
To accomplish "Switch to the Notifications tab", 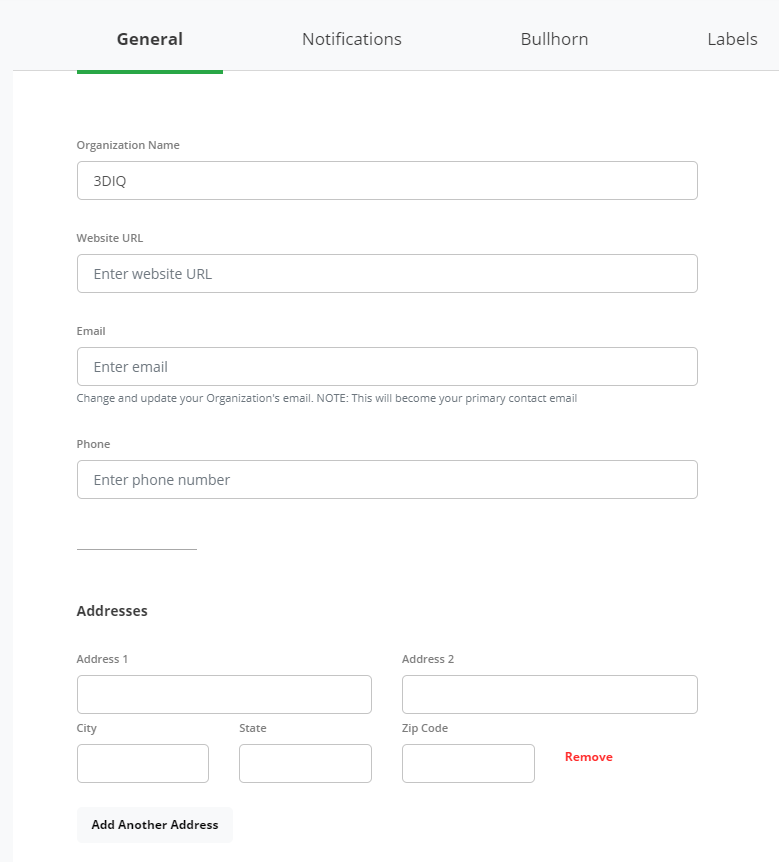I will 352,39.
